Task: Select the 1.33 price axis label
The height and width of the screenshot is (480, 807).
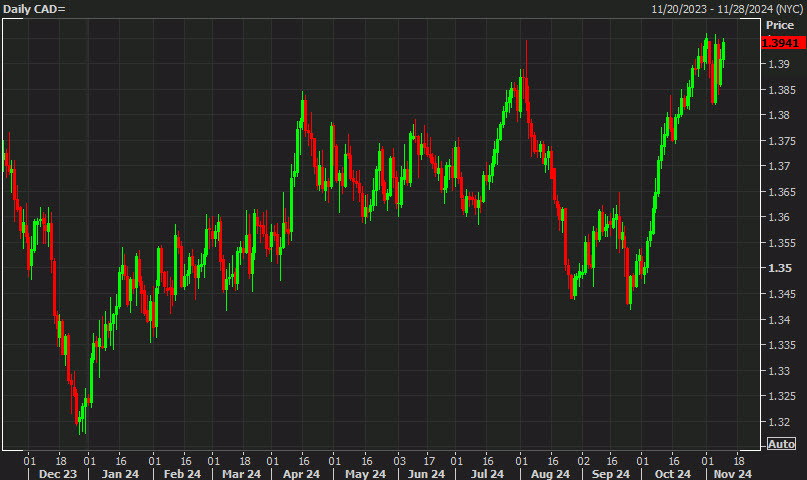Action: coord(779,371)
